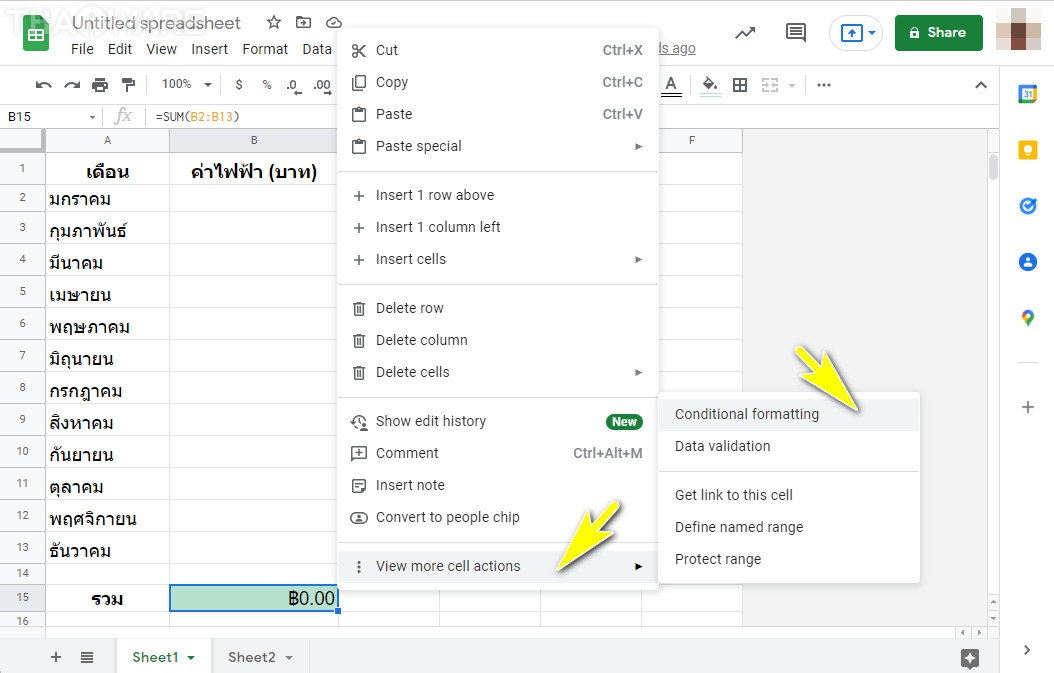Viewport: 1054px width, 673px height.
Task: Expand the merge cells dropdown arrow
Action: (792, 85)
